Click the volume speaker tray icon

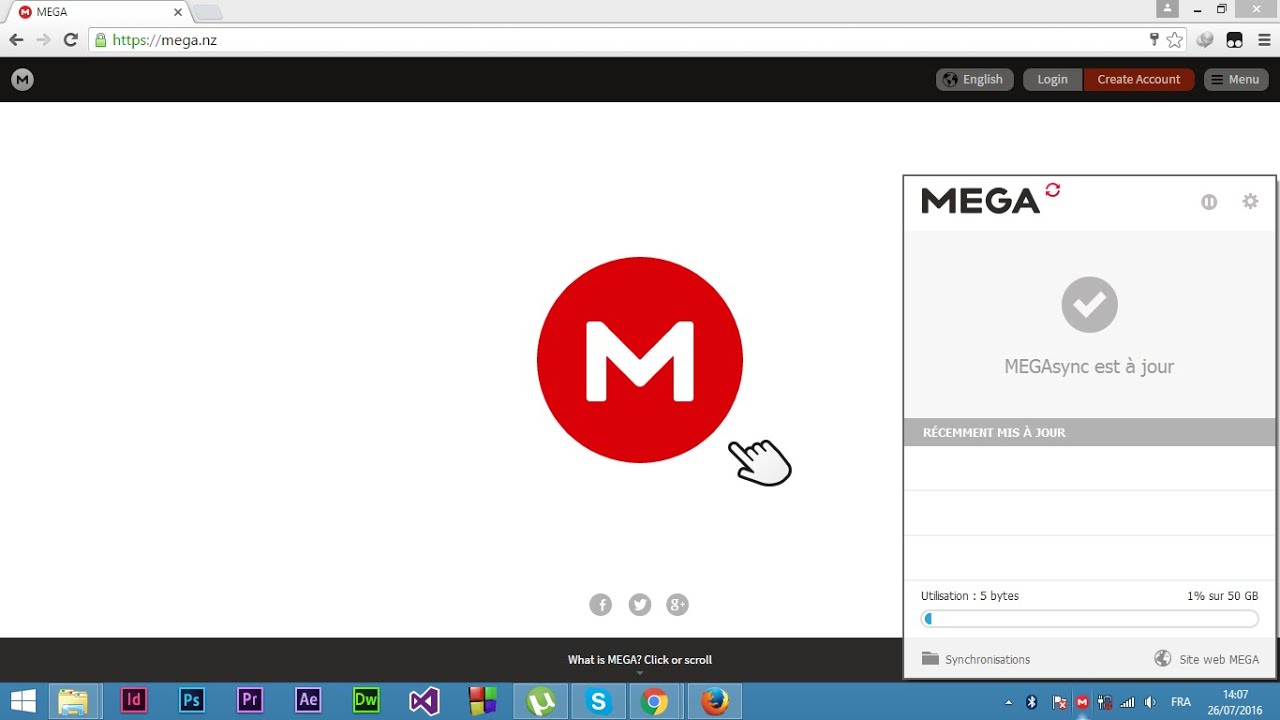(x=1151, y=702)
